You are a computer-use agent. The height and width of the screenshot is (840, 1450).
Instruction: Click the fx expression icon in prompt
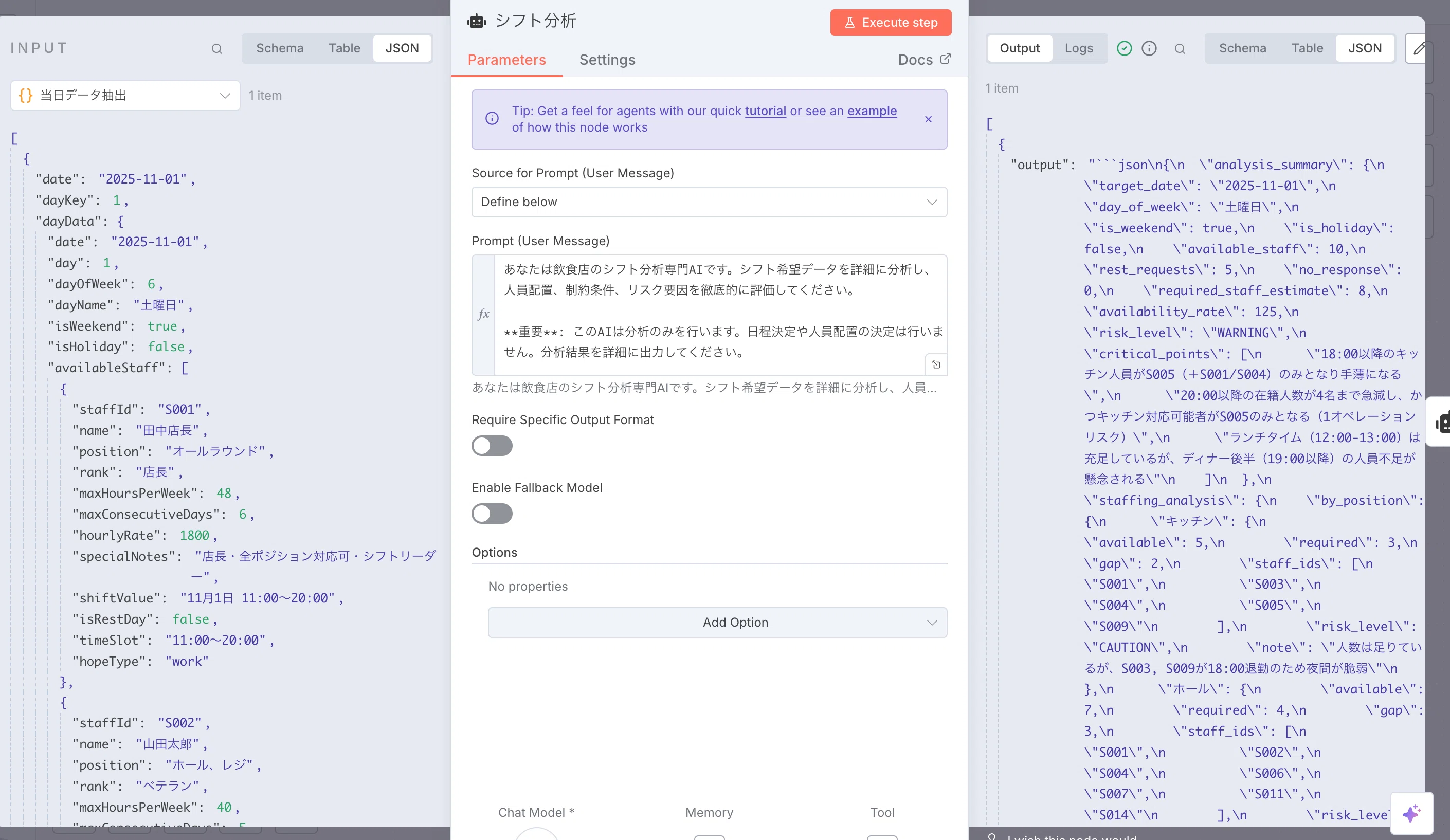point(483,314)
